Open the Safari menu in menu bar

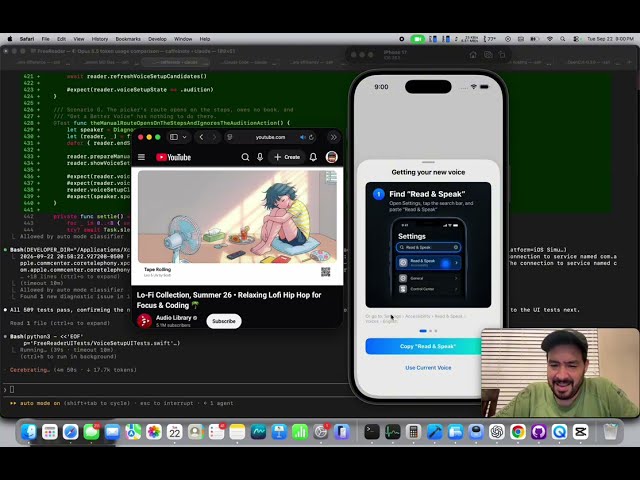point(27,39)
